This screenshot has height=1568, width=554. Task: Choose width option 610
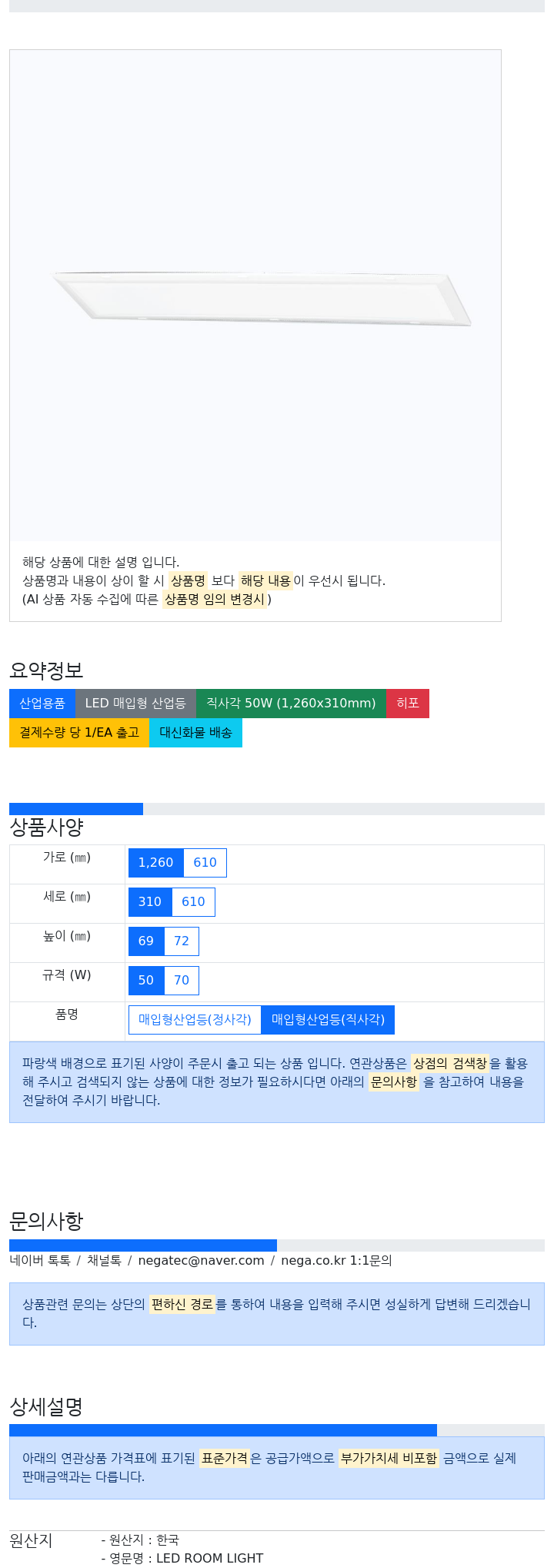click(205, 863)
